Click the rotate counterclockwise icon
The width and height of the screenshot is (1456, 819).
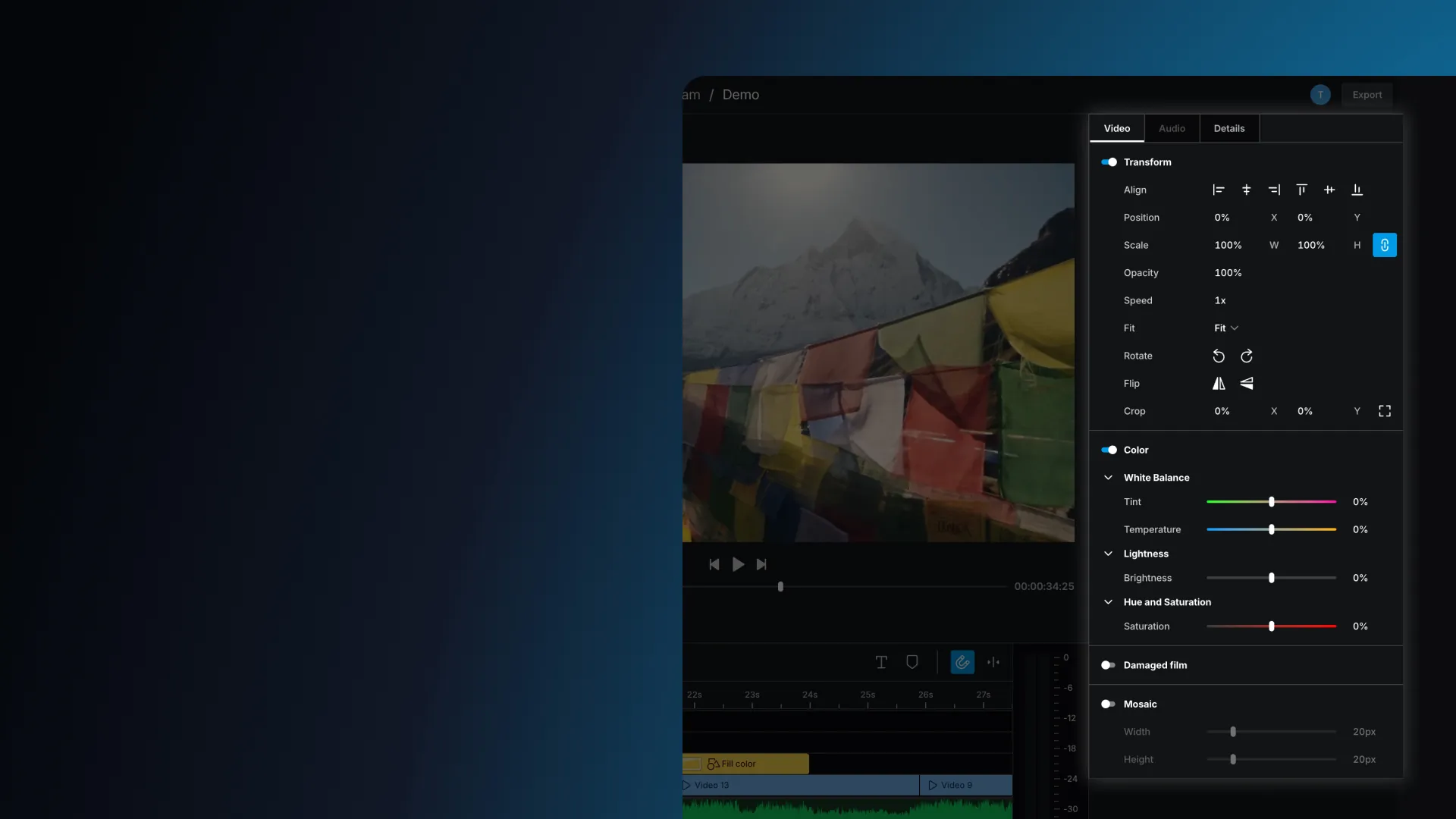(1219, 356)
